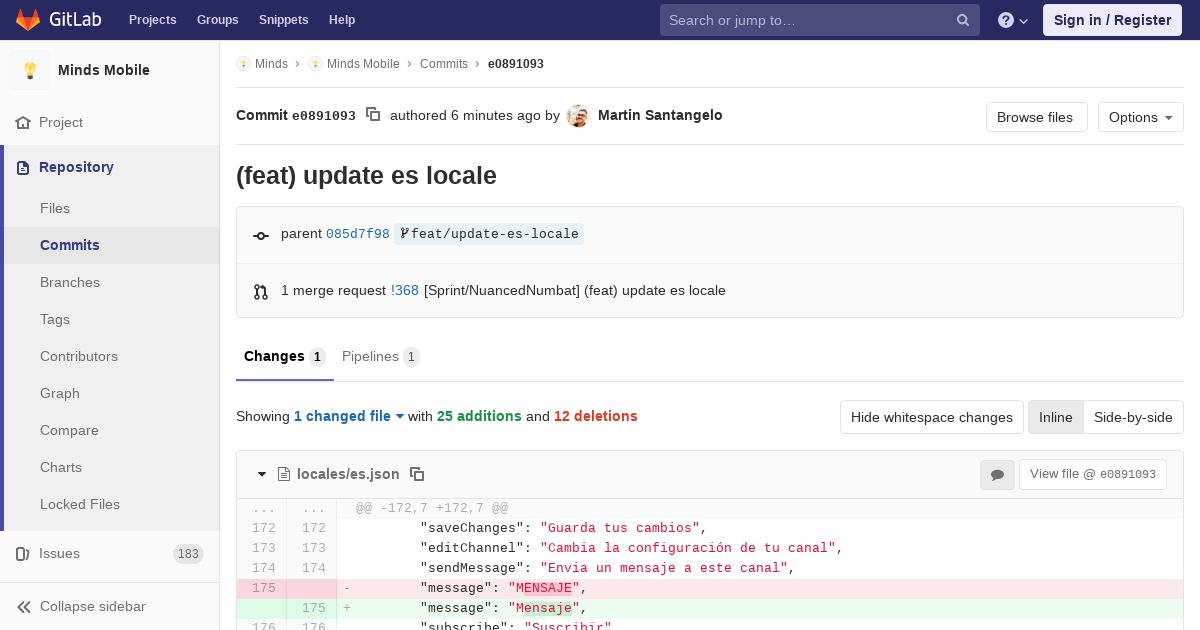Click the branch icon before feat/update-es-locale
This screenshot has height=630, width=1200.
(x=404, y=234)
